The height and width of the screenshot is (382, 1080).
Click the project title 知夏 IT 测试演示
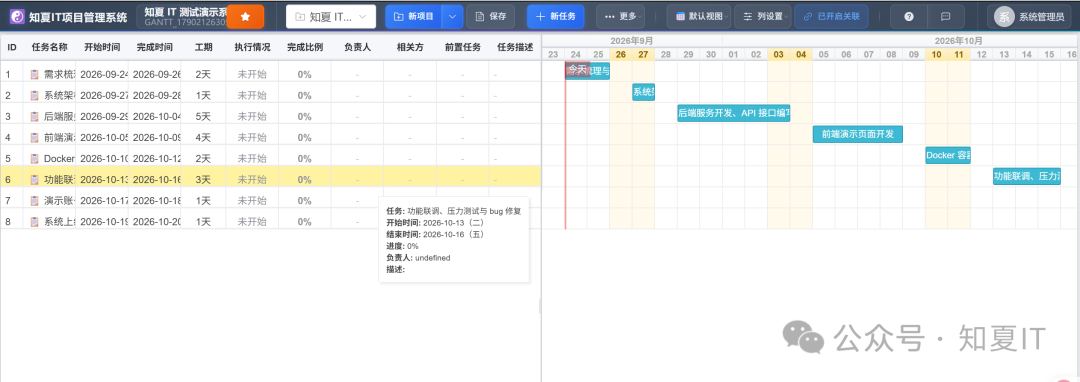[185, 12]
